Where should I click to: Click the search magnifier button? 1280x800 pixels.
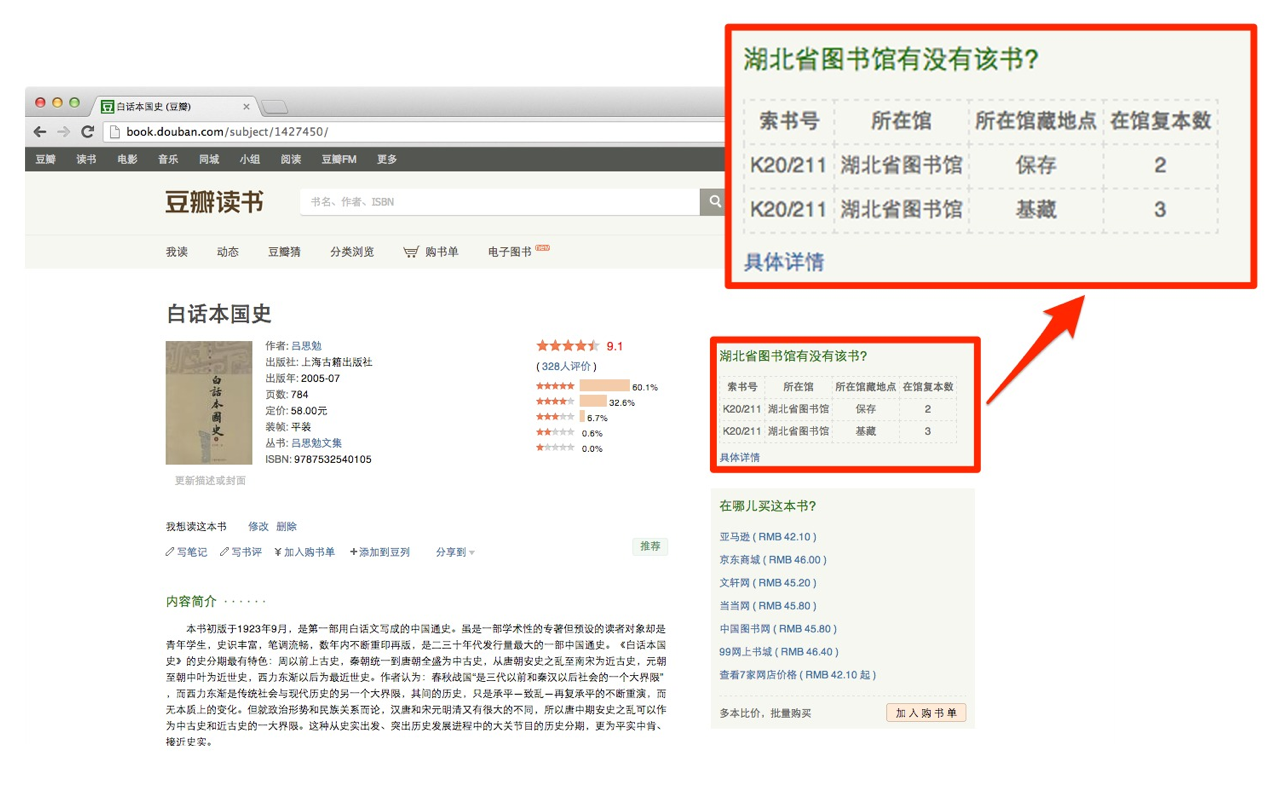714,201
